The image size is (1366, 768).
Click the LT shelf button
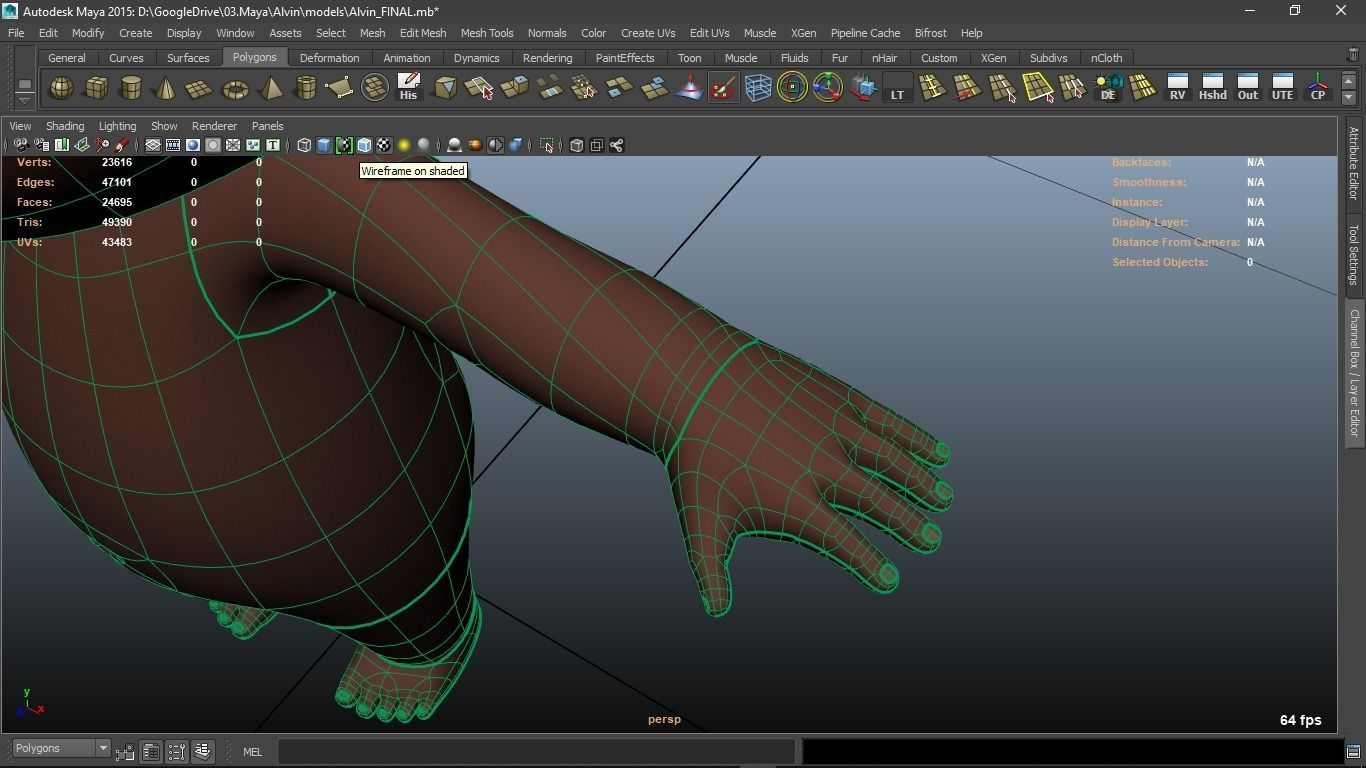pyautogui.click(x=897, y=88)
